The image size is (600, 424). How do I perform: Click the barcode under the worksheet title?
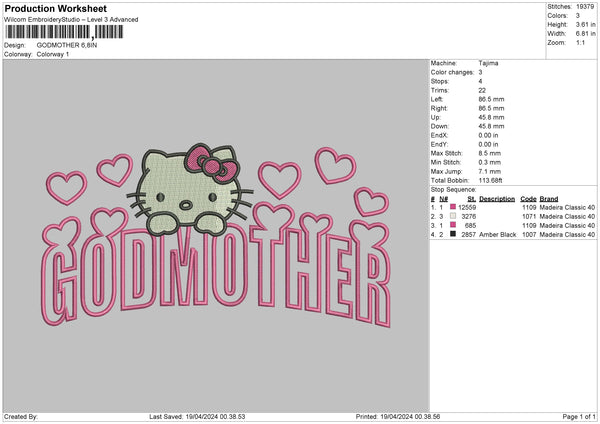click(64, 32)
